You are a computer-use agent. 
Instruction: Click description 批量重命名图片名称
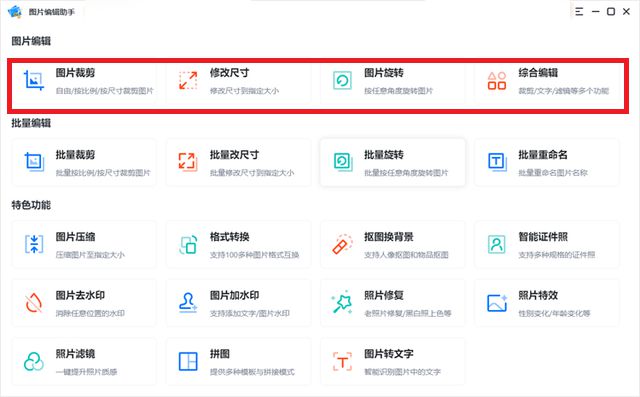553,173
